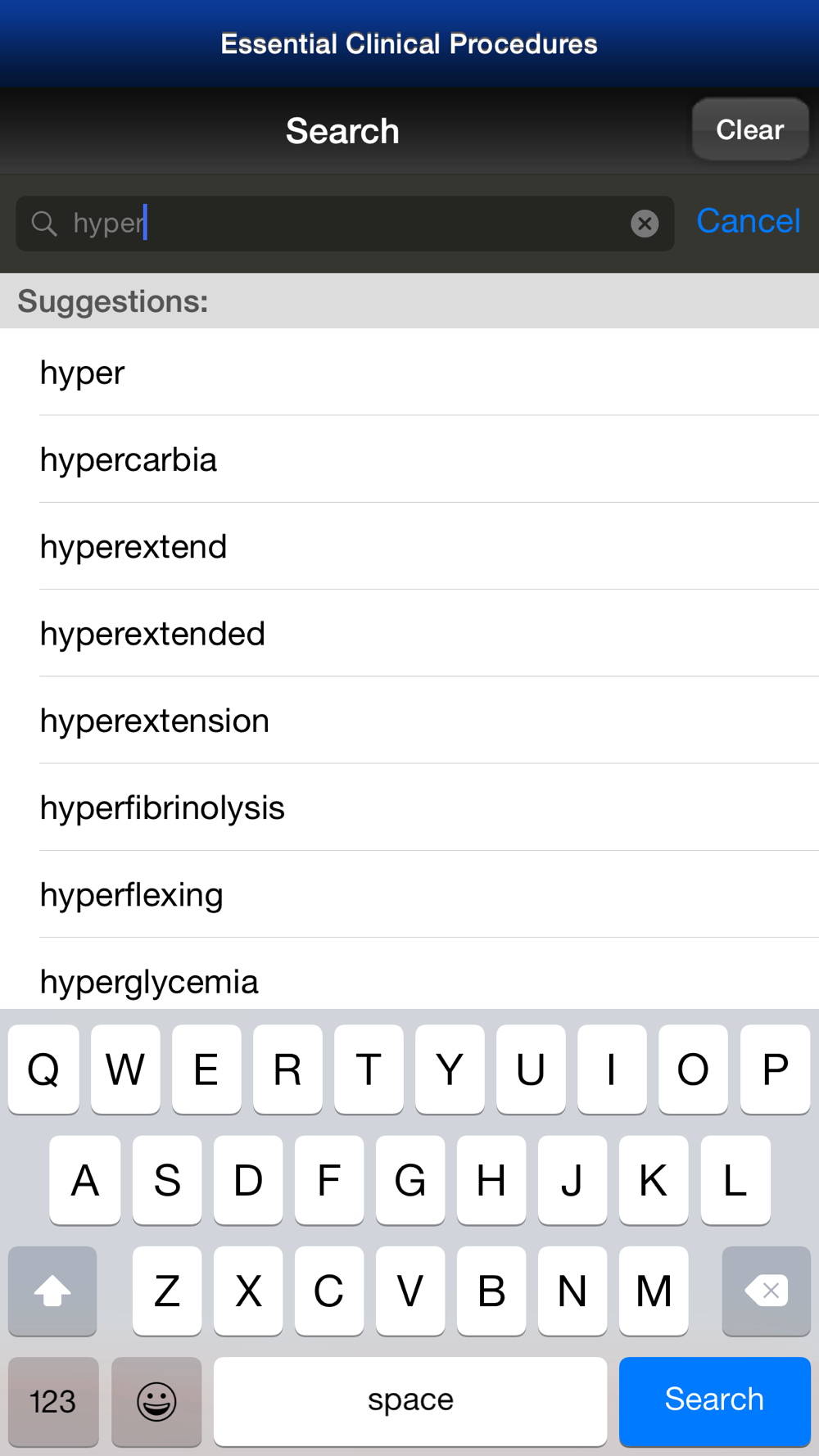Image resolution: width=819 pixels, height=1456 pixels.
Task: Tap the Clear button in header
Action: [x=750, y=129]
